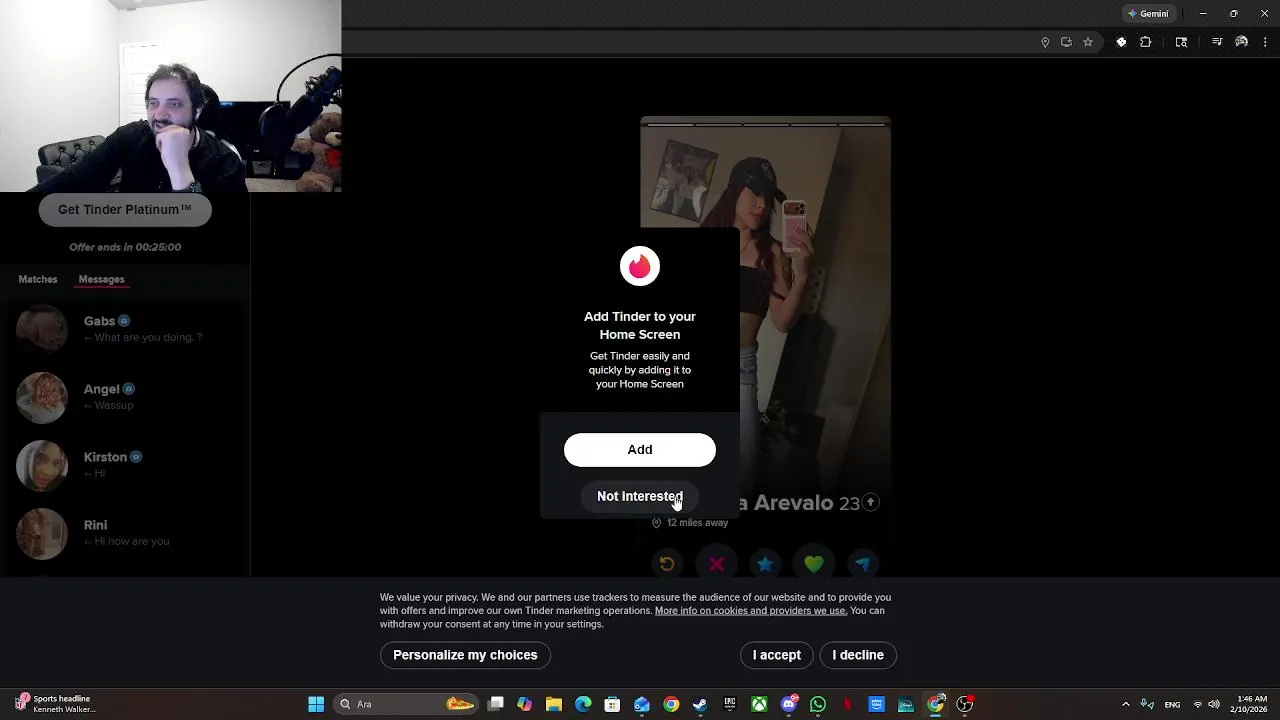The width and height of the screenshot is (1280, 720).
Task: Switch to the Matches tab
Action: pos(38,279)
